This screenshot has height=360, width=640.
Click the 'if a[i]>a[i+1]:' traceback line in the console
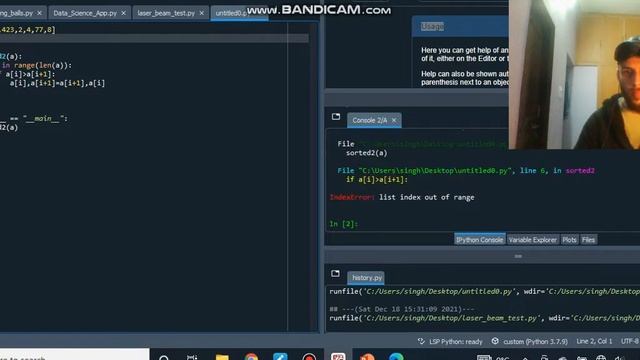click(377, 180)
